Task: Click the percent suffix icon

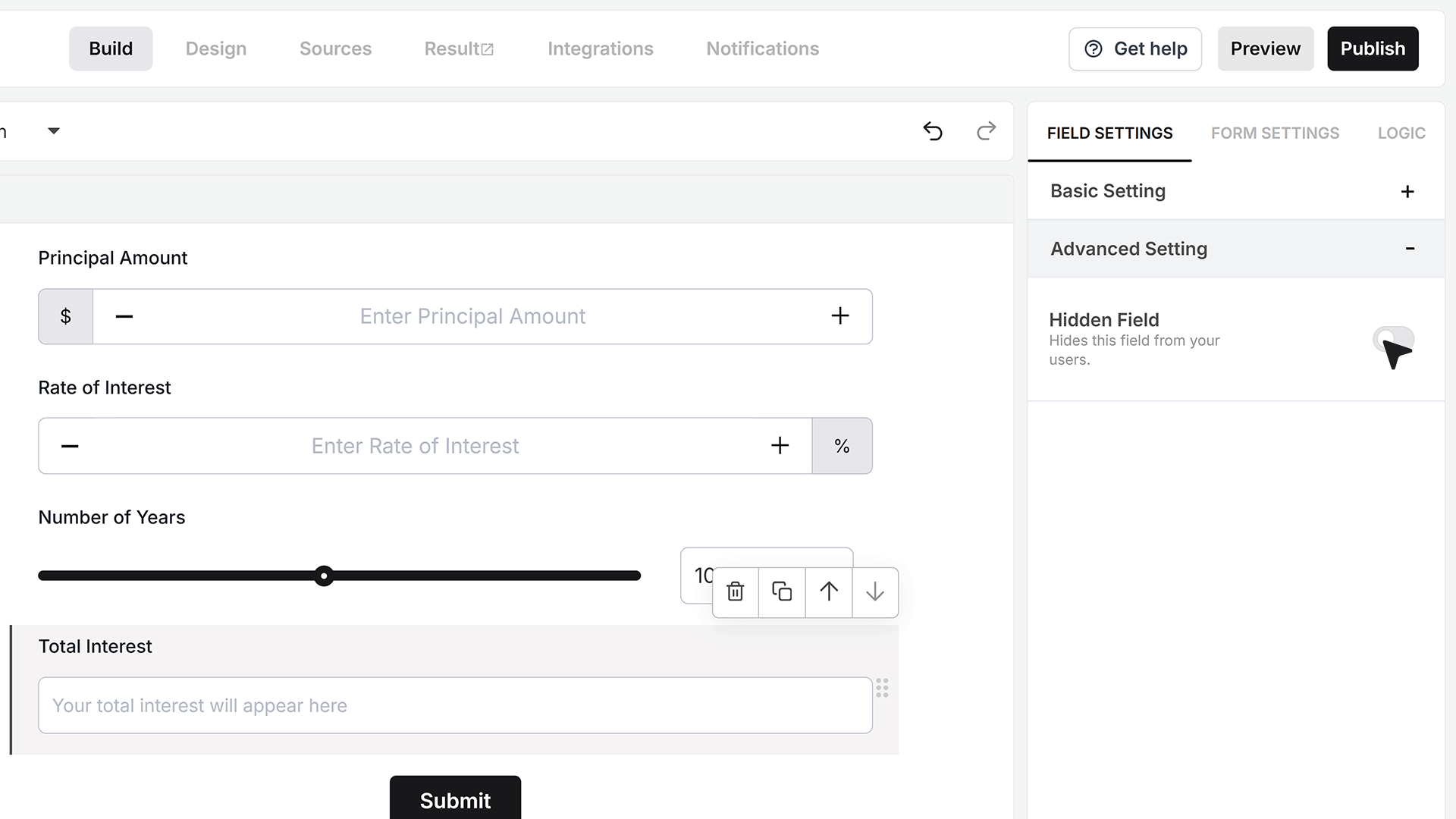Action: (x=842, y=446)
